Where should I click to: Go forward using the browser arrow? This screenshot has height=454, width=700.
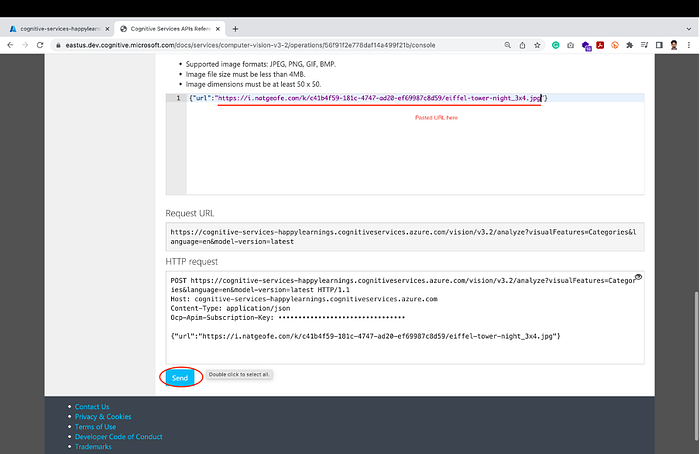pyautogui.click(x=25, y=45)
